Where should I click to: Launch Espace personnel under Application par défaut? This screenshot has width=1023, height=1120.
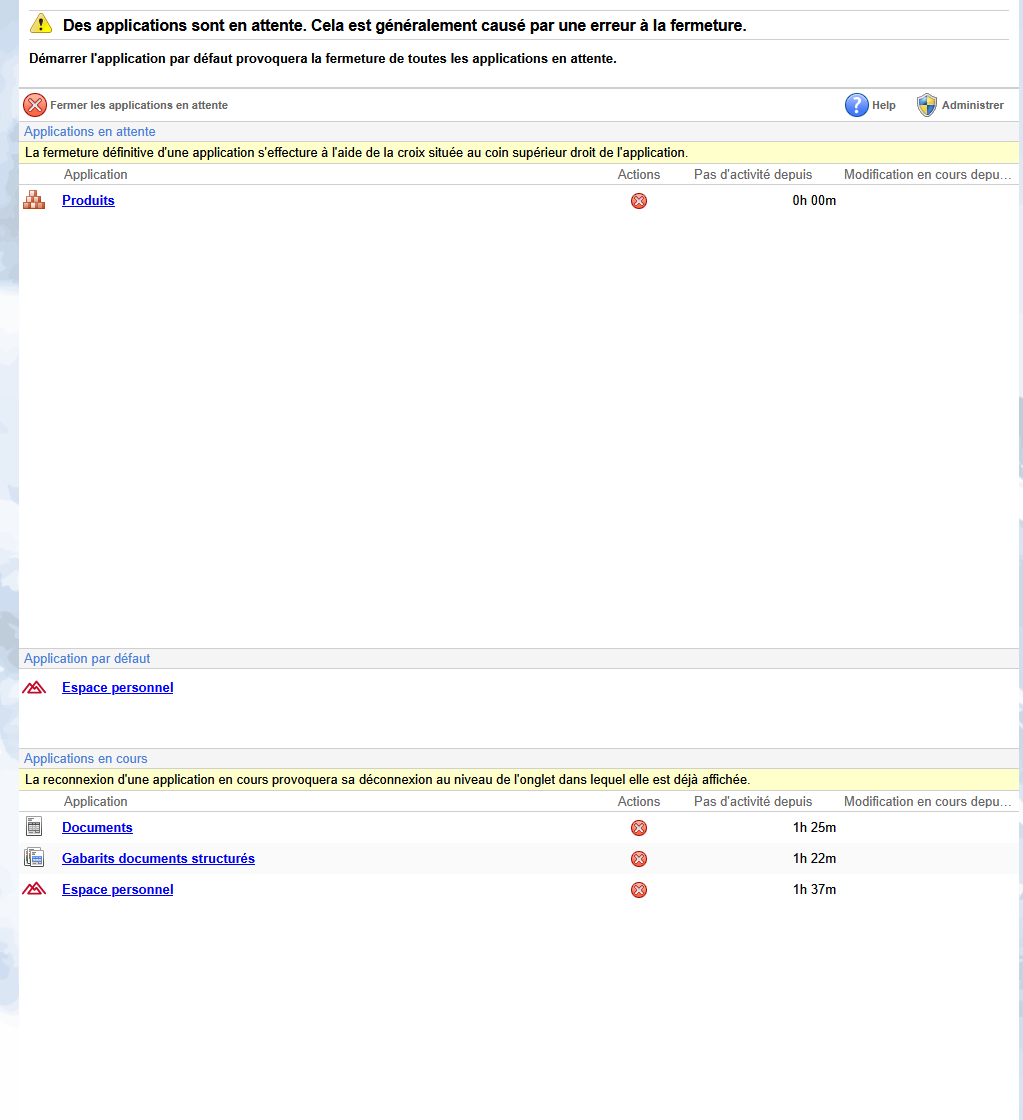(117, 688)
